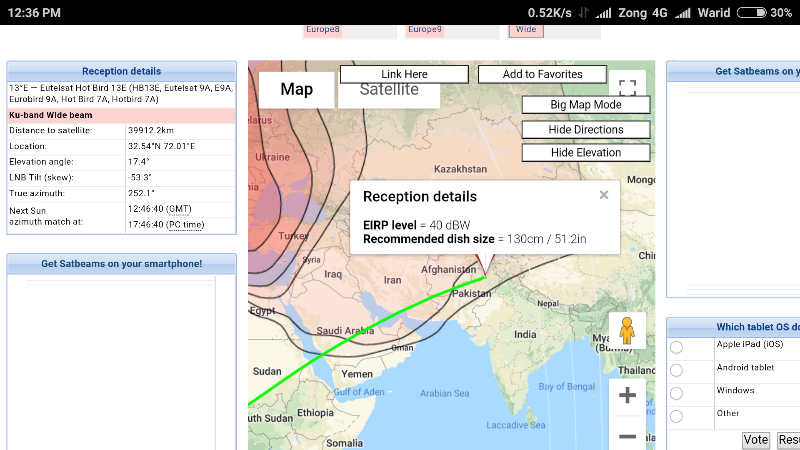Switch to Map view tab

[296, 89]
